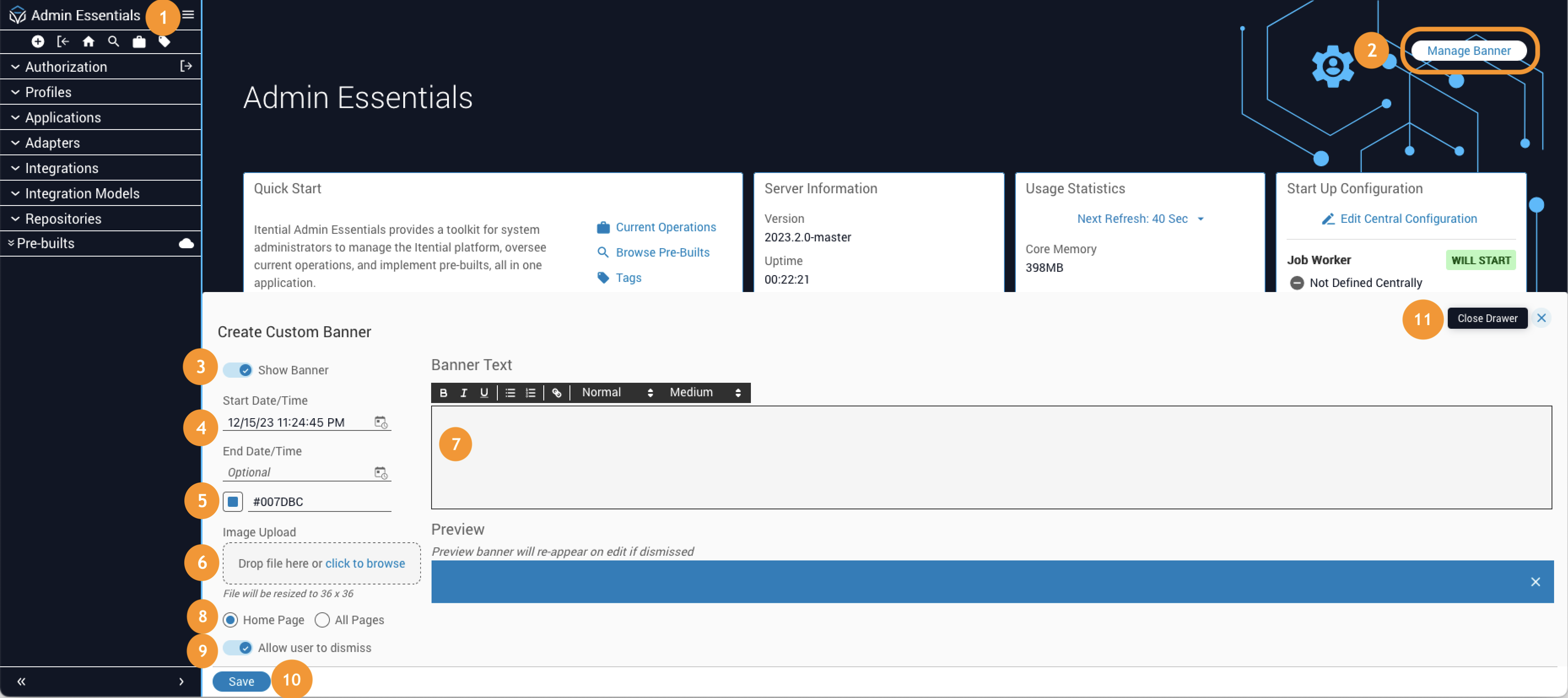Click the blue banner color swatch
Screen dimensions: 1568x698
click(x=232, y=501)
